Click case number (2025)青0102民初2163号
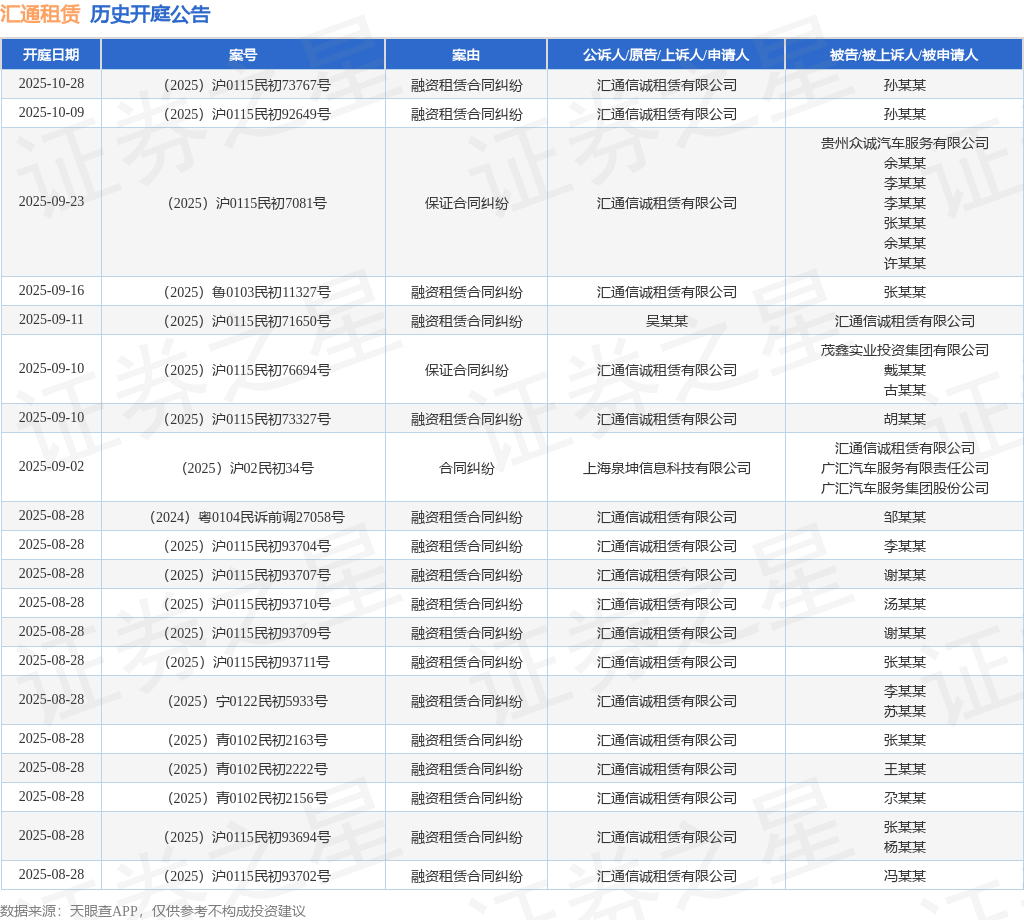1024x920 pixels. point(247,740)
